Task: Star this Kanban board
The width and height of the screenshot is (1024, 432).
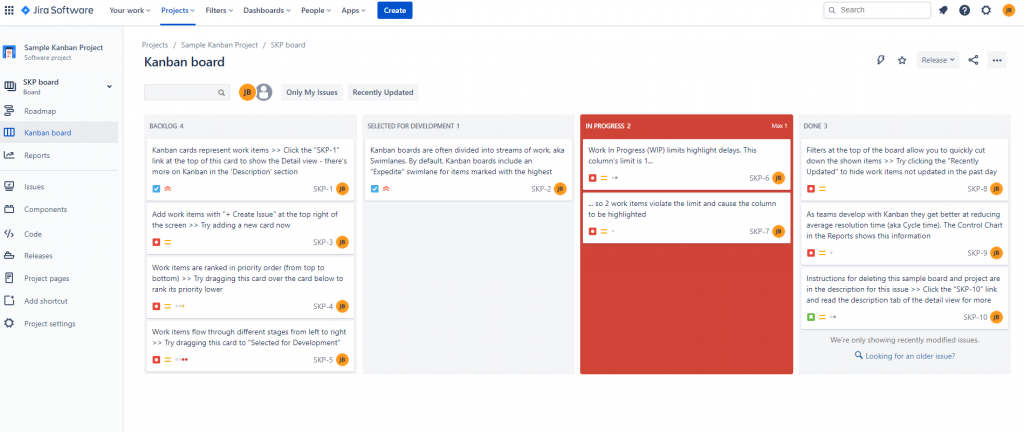Action: (902, 60)
